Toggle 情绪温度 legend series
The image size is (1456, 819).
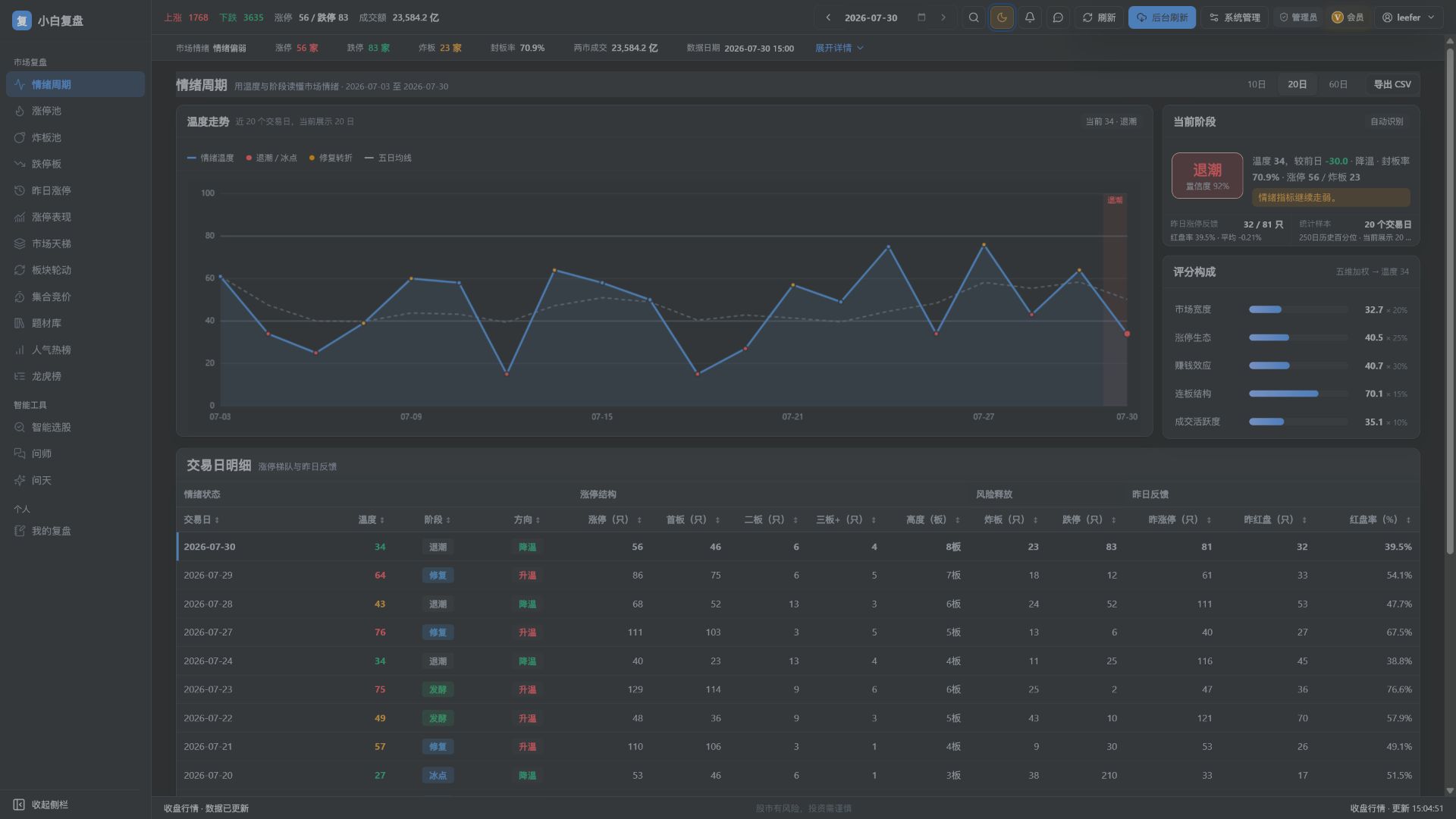point(211,158)
